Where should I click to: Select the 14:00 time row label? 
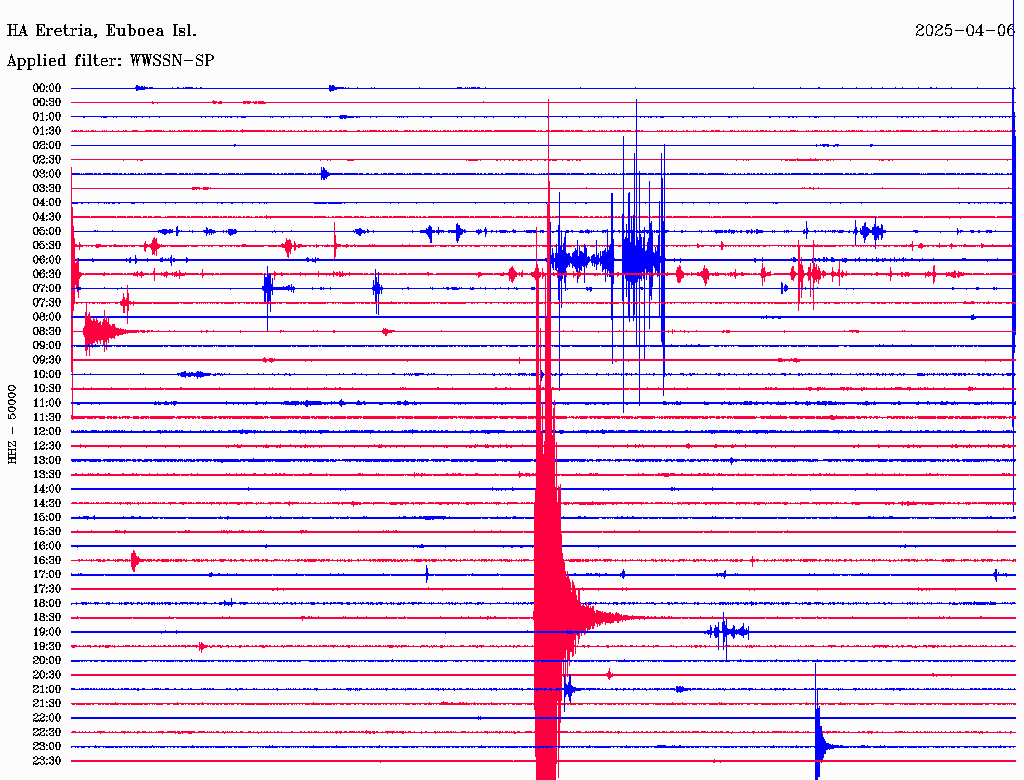click(47, 489)
